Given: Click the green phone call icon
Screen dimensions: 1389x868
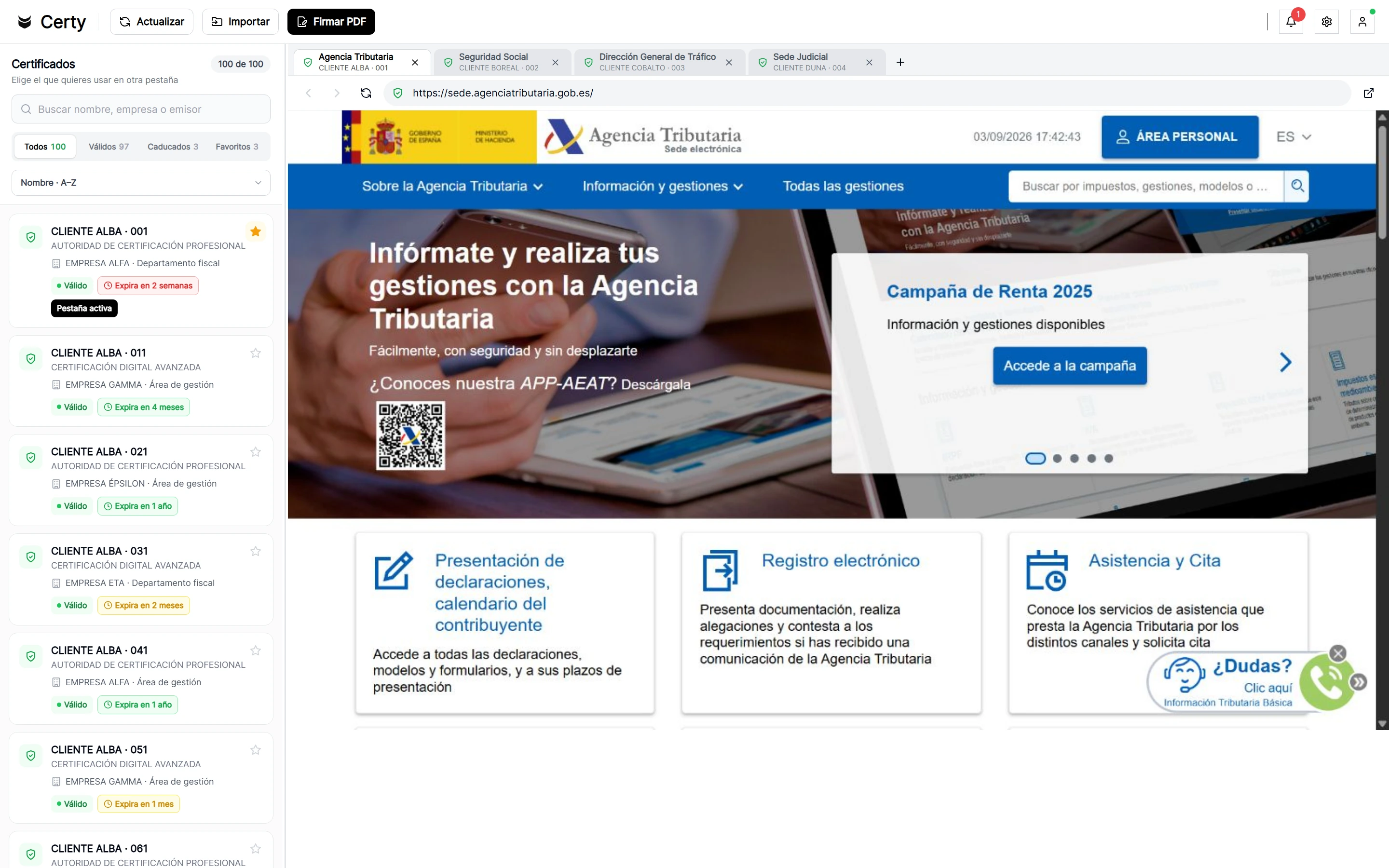Looking at the screenshot, I should point(1328,682).
